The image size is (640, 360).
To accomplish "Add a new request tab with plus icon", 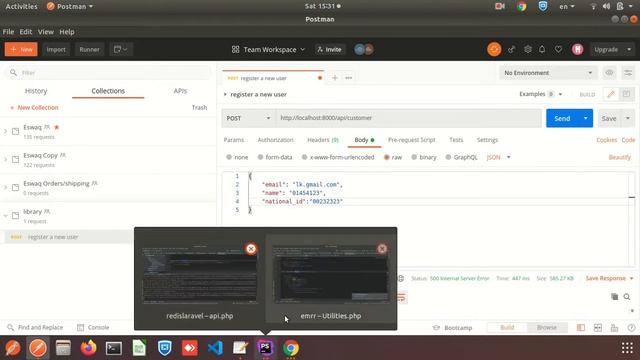I will [x=335, y=78].
